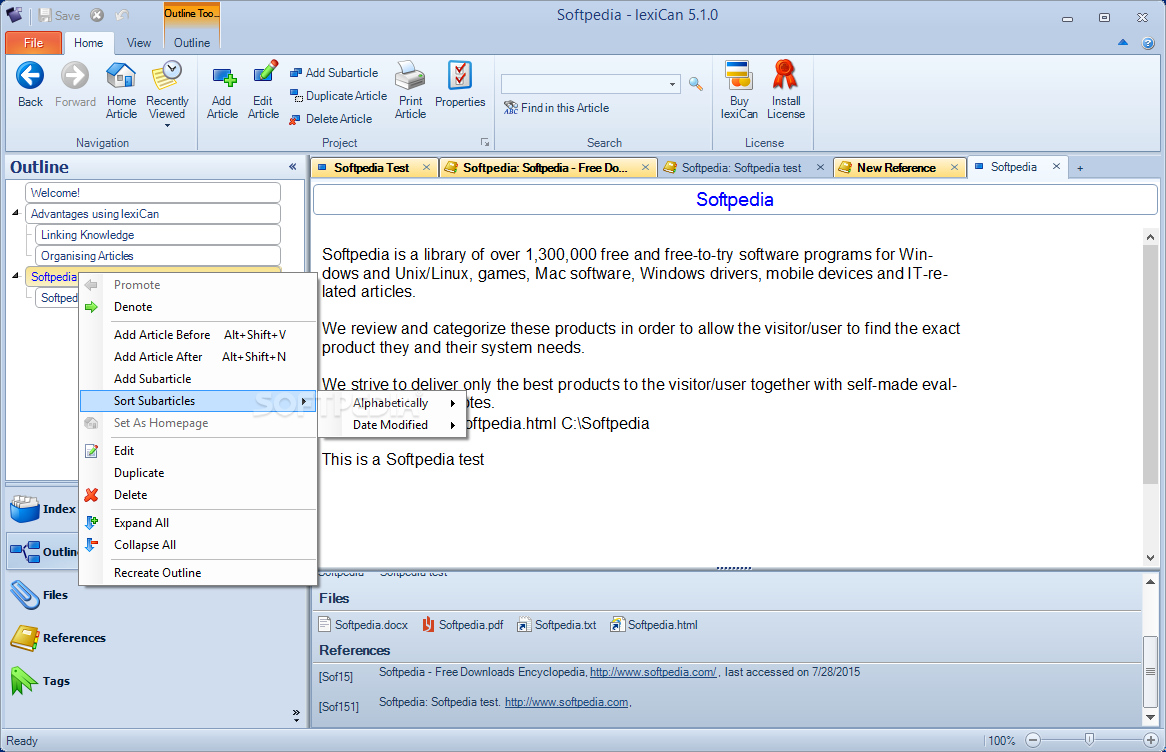Collapse the ribbon with the up arrow
Viewport: 1166px width, 752px height.
click(1123, 42)
